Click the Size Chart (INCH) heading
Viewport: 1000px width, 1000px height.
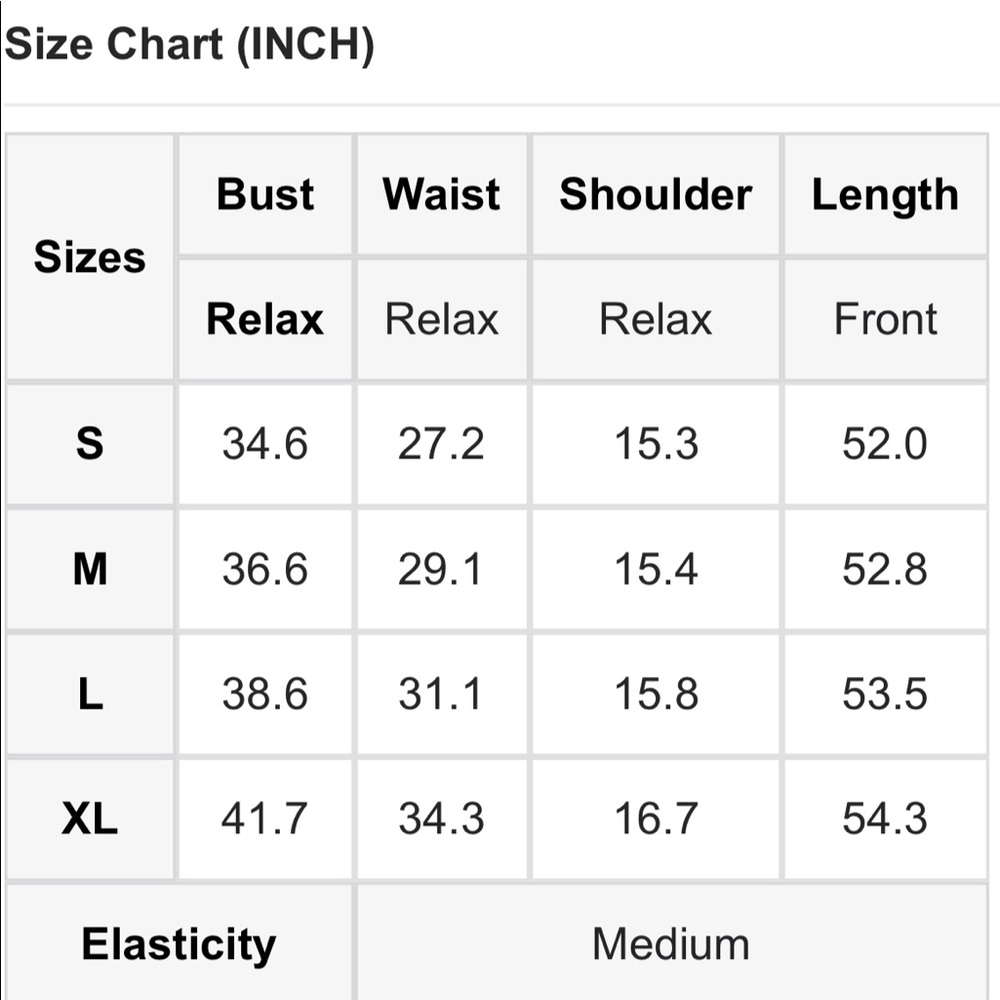click(x=189, y=45)
